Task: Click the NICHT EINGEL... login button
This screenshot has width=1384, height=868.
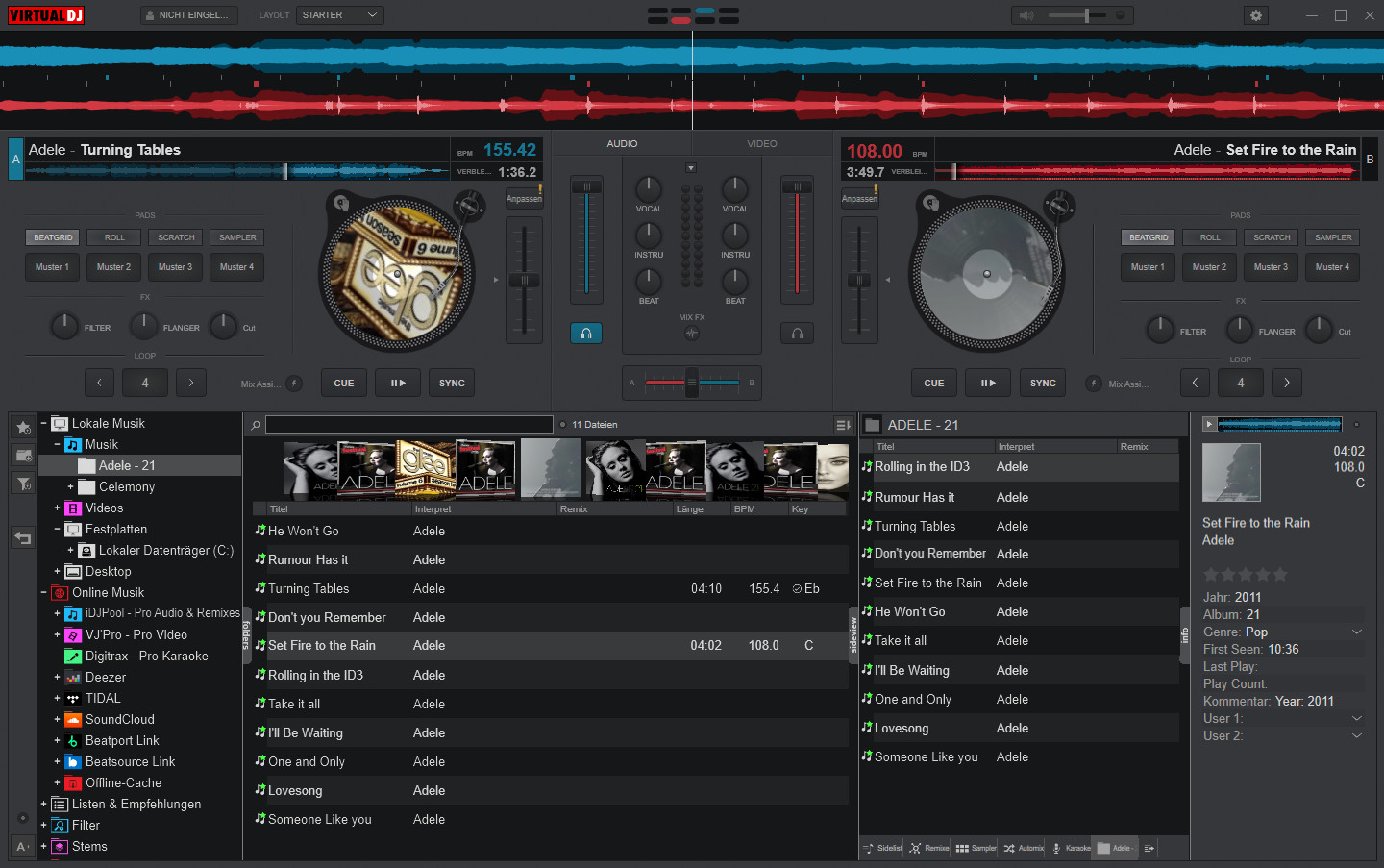Action: 190,15
